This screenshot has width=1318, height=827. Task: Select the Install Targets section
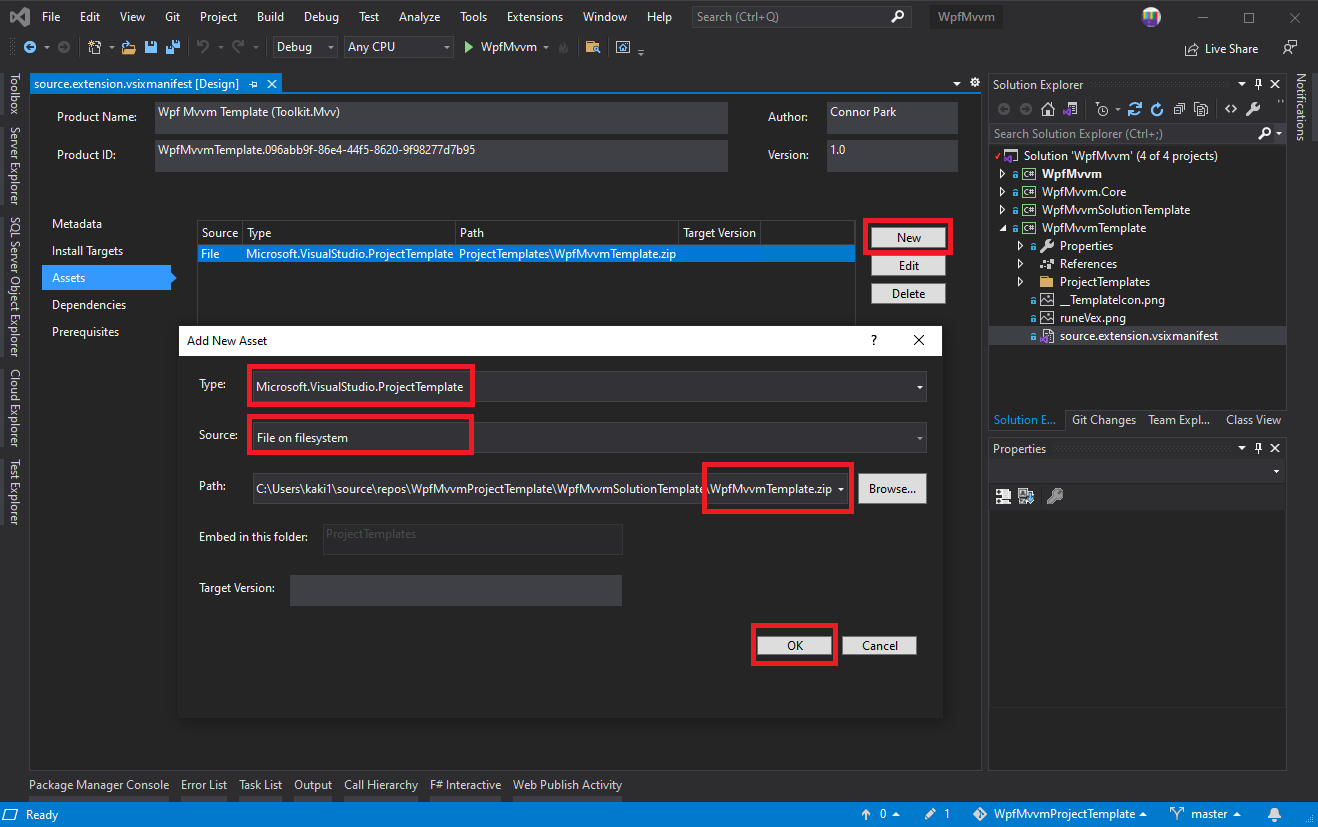[x=87, y=251]
